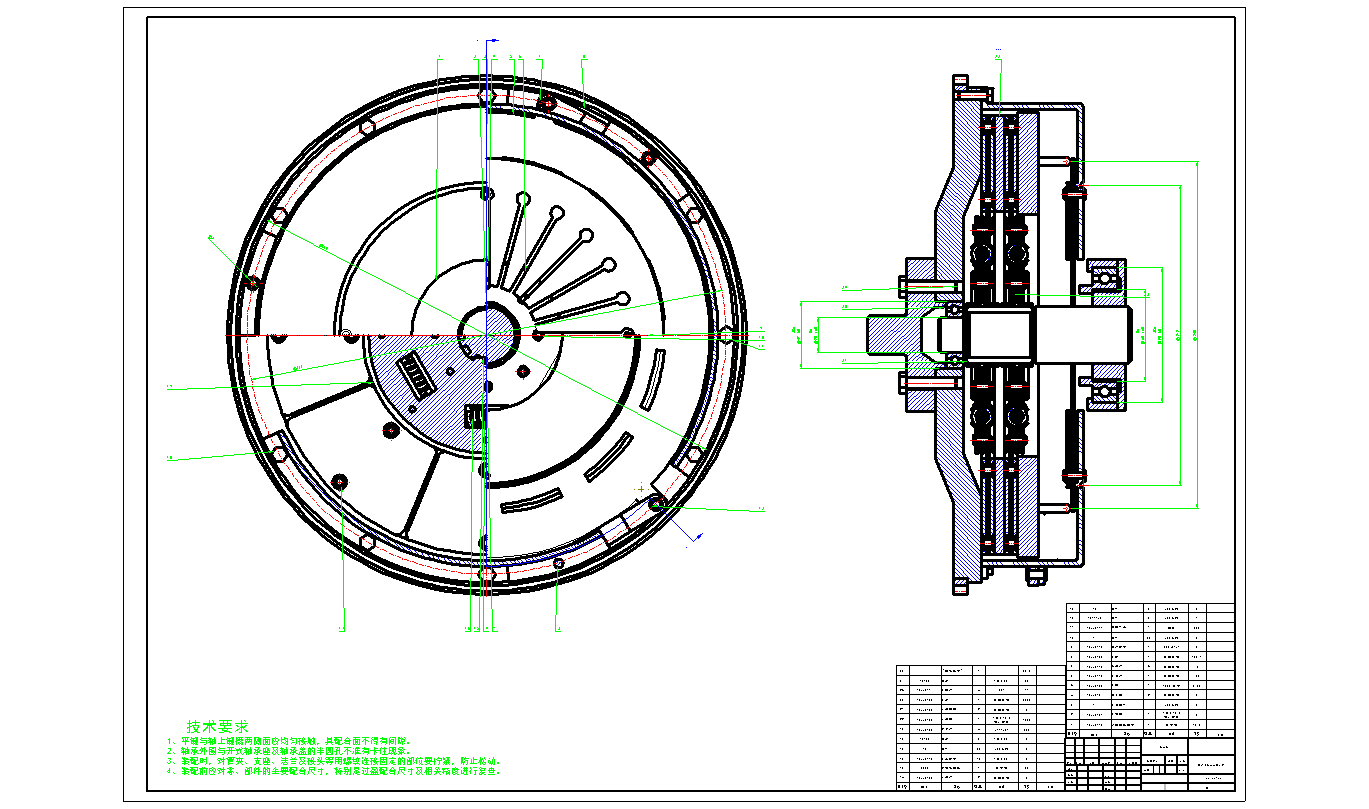Click the title block at bottom right corner

click(1150, 764)
